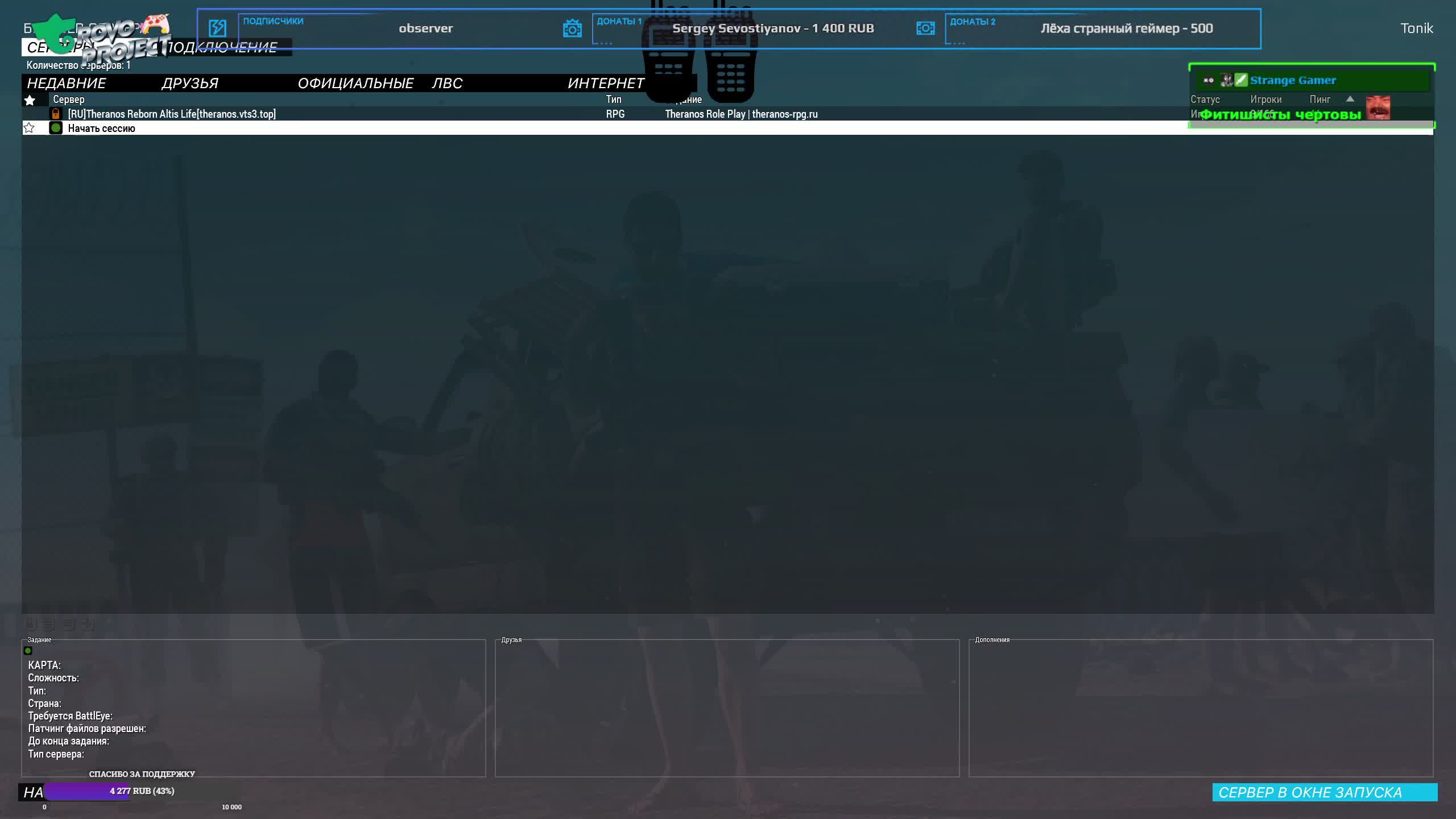Image resolution: width=1456 pixels, height=819 pixels.
Task: Click the lightning subscribers icon
Action: pos(217,28)
